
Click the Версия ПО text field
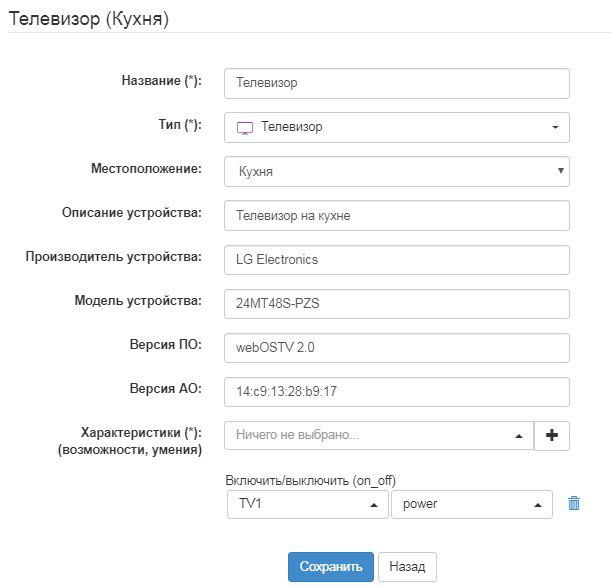(397, 347)
